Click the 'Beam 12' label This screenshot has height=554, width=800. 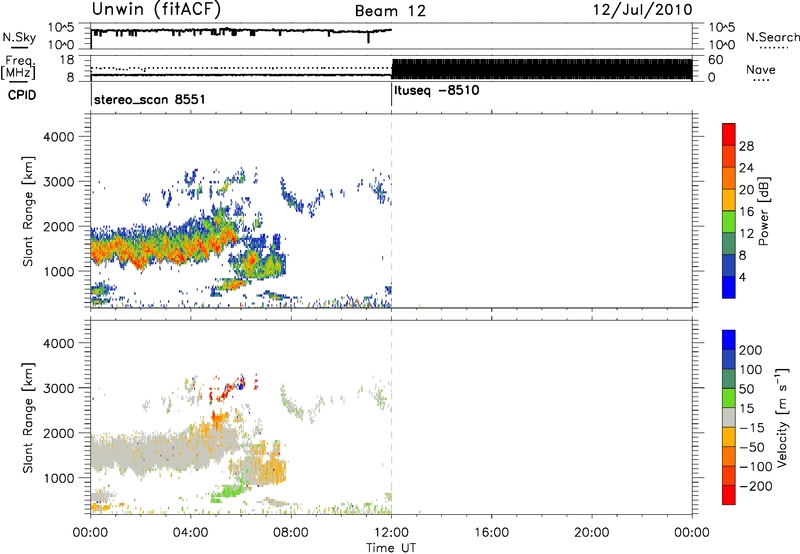coord(390,11)
